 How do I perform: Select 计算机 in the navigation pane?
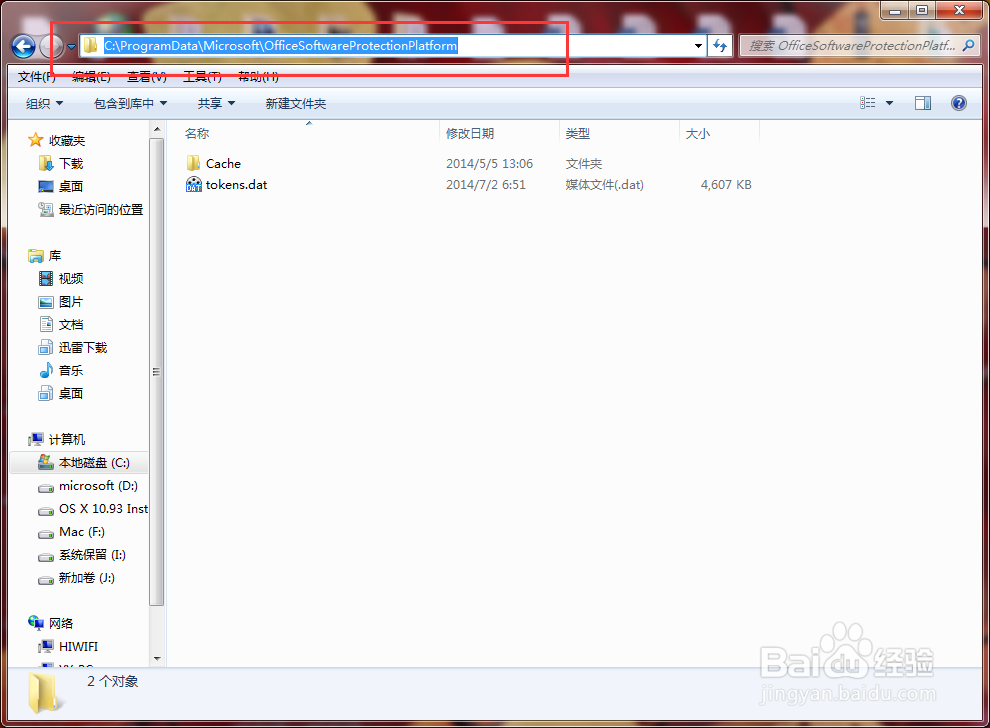(66, 439)
